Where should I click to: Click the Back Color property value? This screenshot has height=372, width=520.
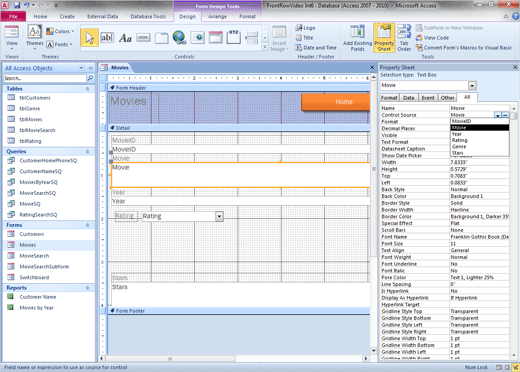[479, 196]
